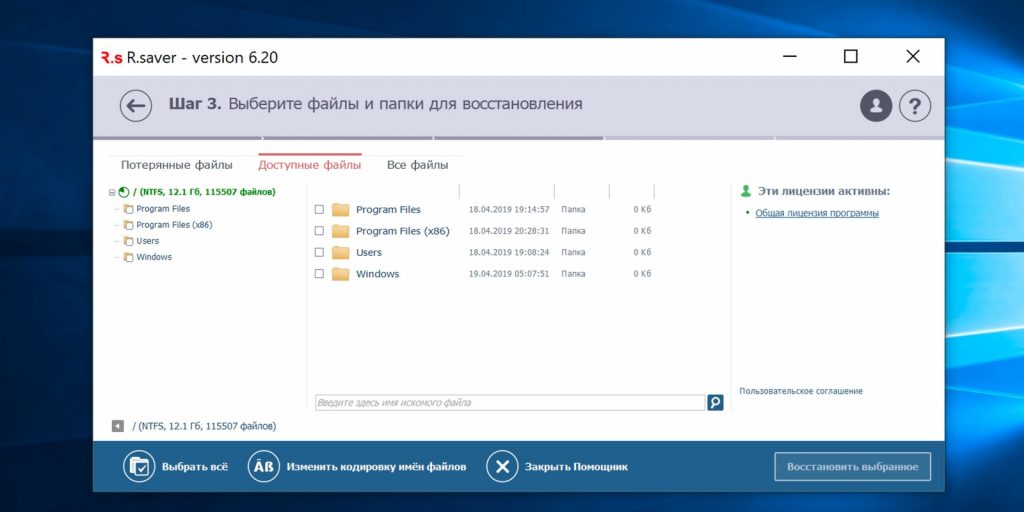Open Общая лицензия программы link
Image resolution: width=1024 pixels, height=512 pixels.
(817, 214)
